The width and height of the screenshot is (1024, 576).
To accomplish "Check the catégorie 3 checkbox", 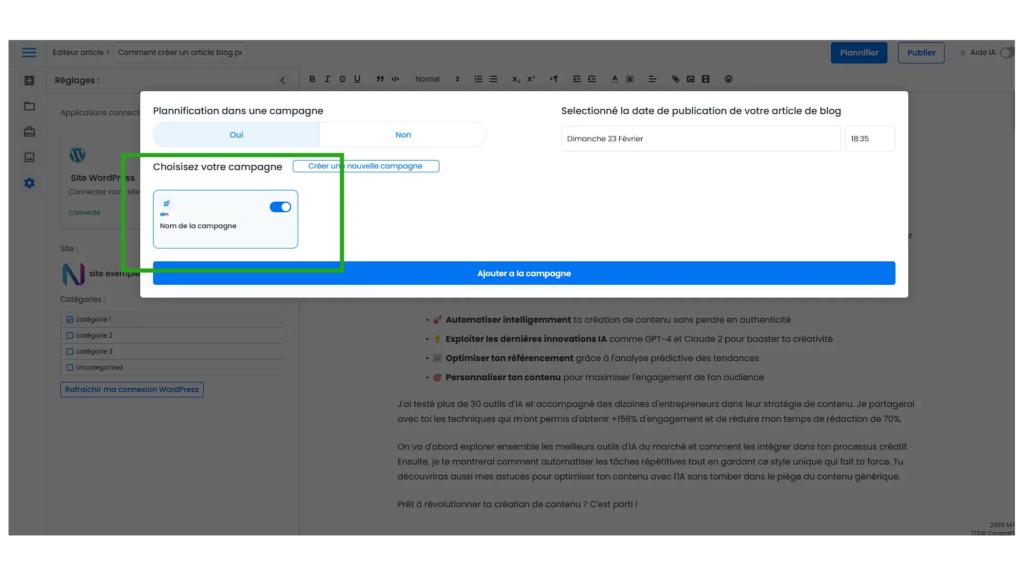I will coord(70,351).
